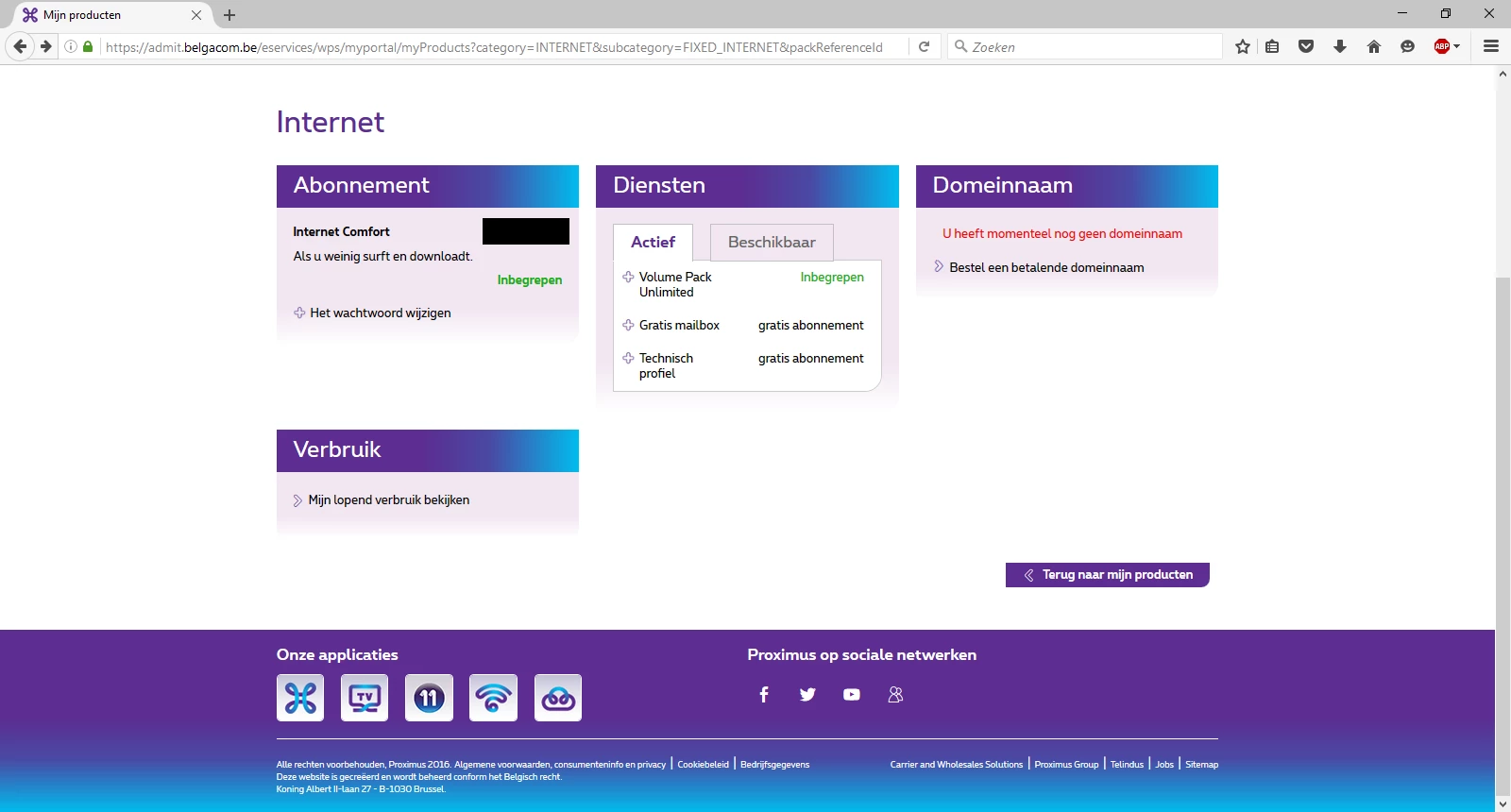Bookmark this page with the star icon
The image size is (1511, 812).
tap(1243, 46)
